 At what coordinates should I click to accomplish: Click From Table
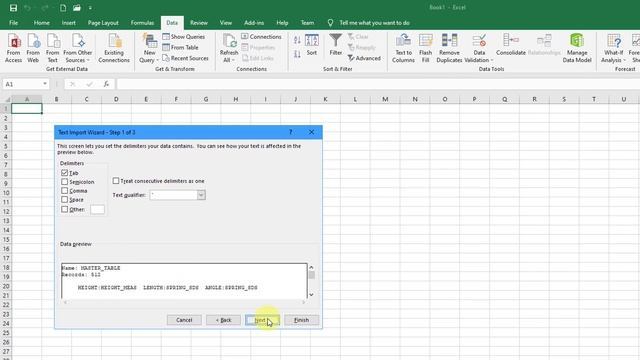tap(180, 47)
